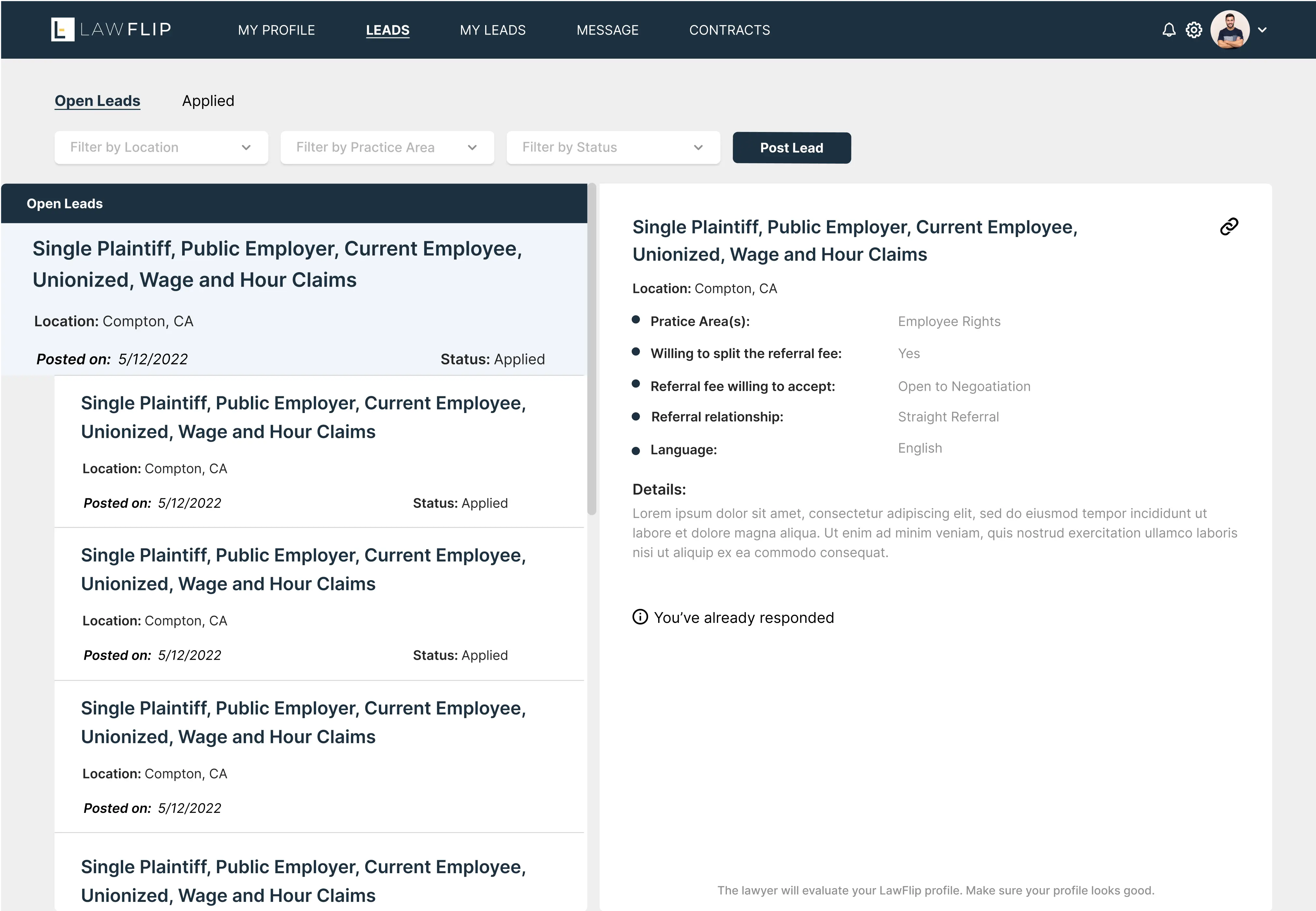Switch to the Applied tab
This screenshot has width=1316, height=911.
[208, 101]
